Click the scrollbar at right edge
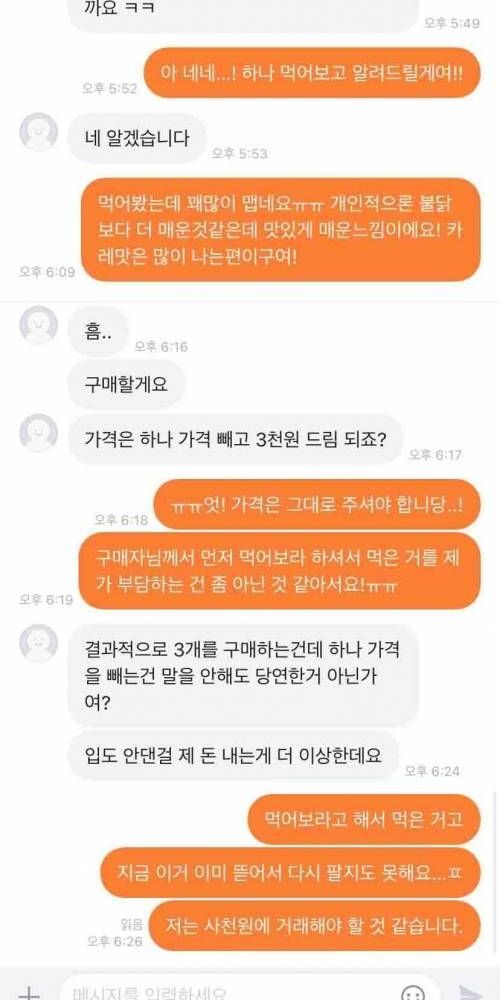500x1000 pixels. (495, 871)
